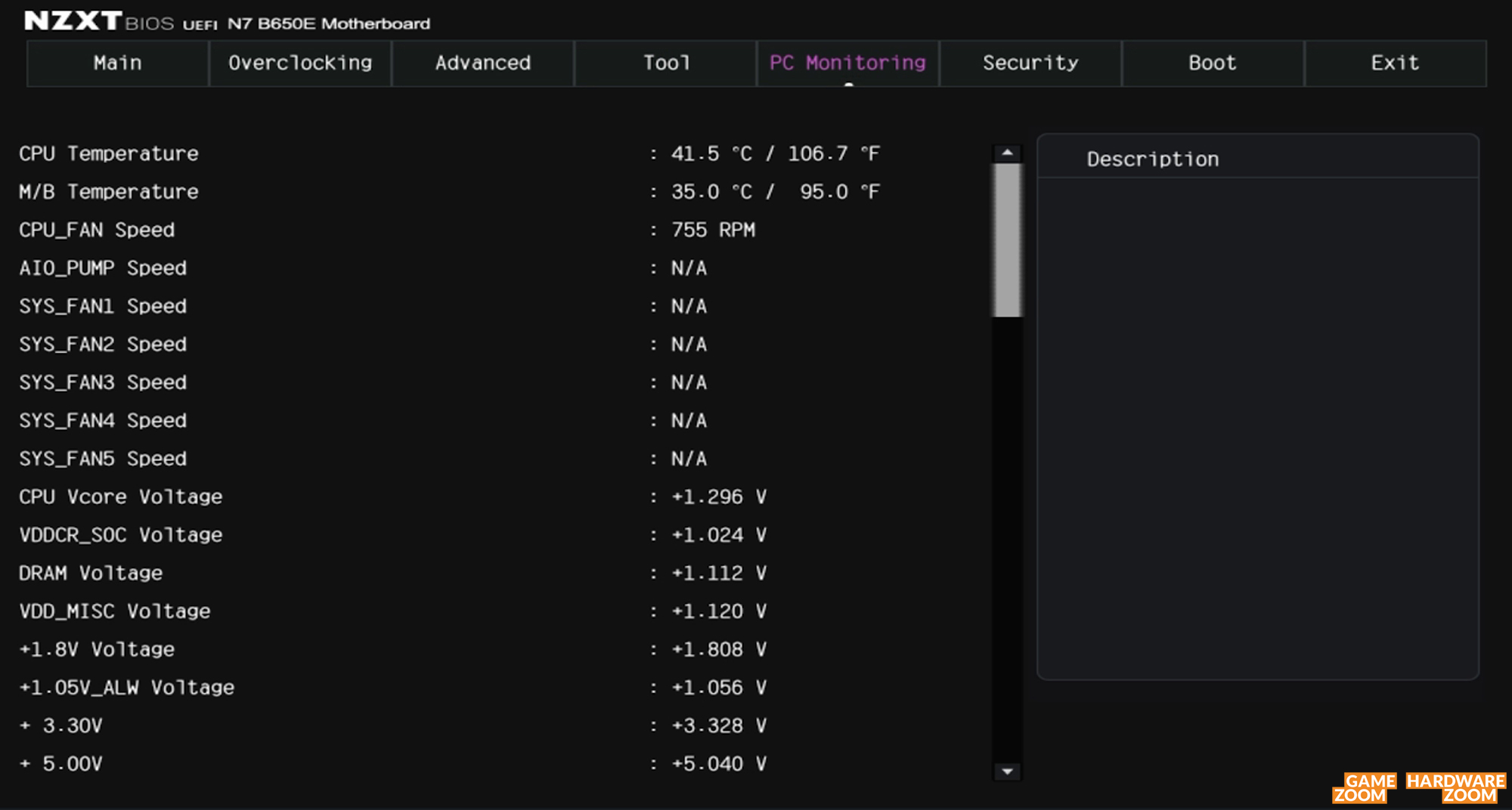The height and width of the screenshot is (810, 1512).
Task: Click the scrollbar up arrow
Action: click(x=1007, y=153)
